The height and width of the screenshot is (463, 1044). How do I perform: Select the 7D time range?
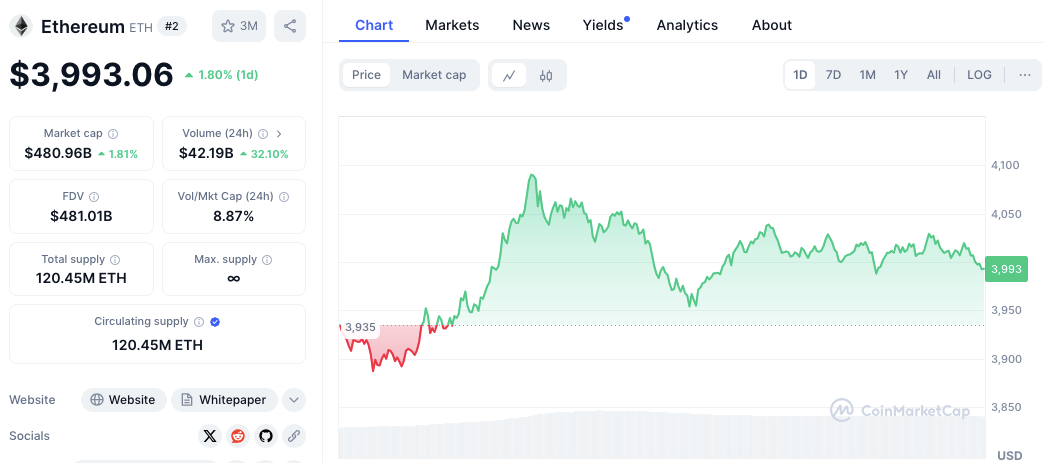click(x=833, y=75)
